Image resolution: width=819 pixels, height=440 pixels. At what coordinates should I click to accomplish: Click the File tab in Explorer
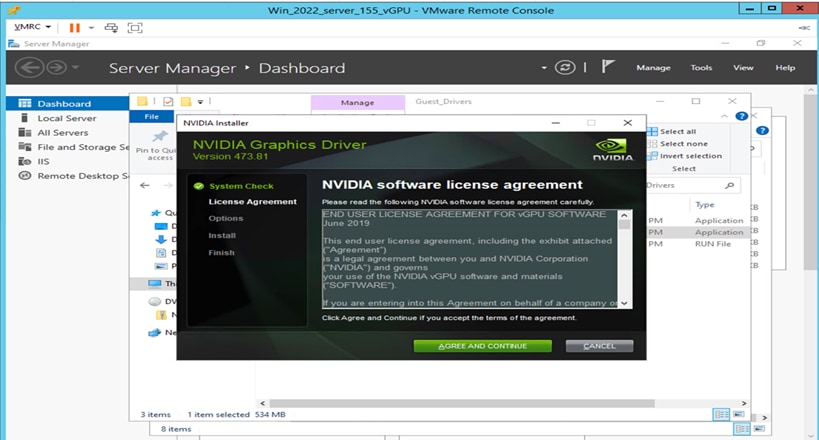tap(151, 117)
